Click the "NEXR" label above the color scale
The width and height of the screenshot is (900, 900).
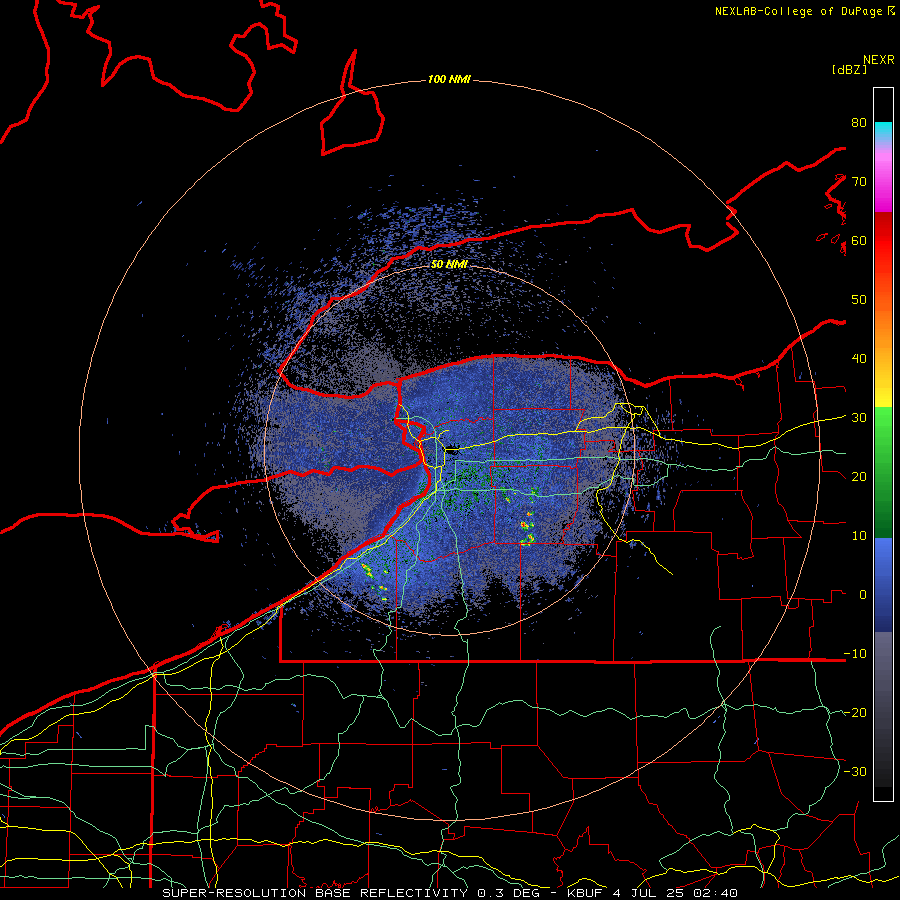click(879, 60)
